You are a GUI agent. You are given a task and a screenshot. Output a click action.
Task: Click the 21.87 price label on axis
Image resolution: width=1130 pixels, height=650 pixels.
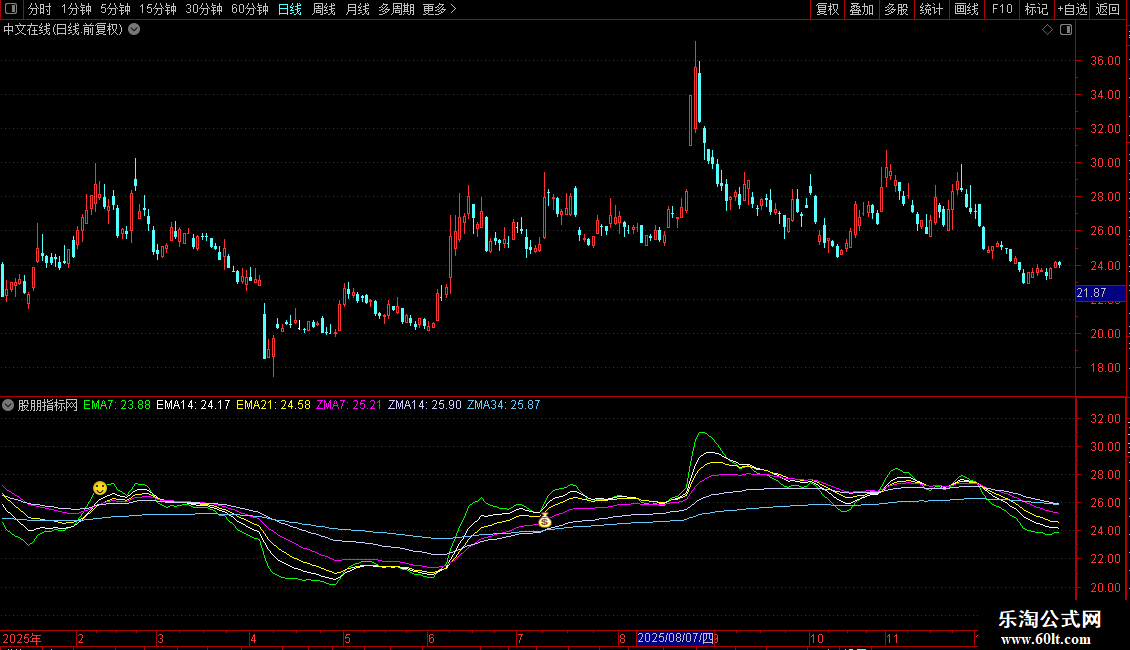[x=1091, y=293]
